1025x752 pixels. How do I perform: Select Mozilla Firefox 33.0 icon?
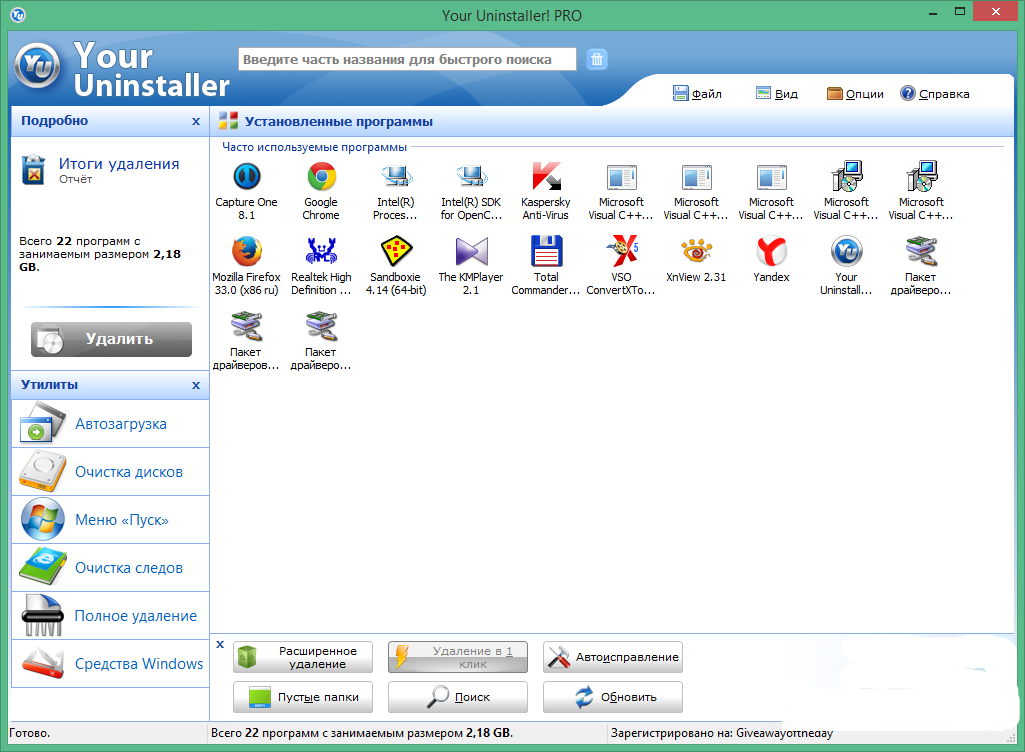point(246,251)
